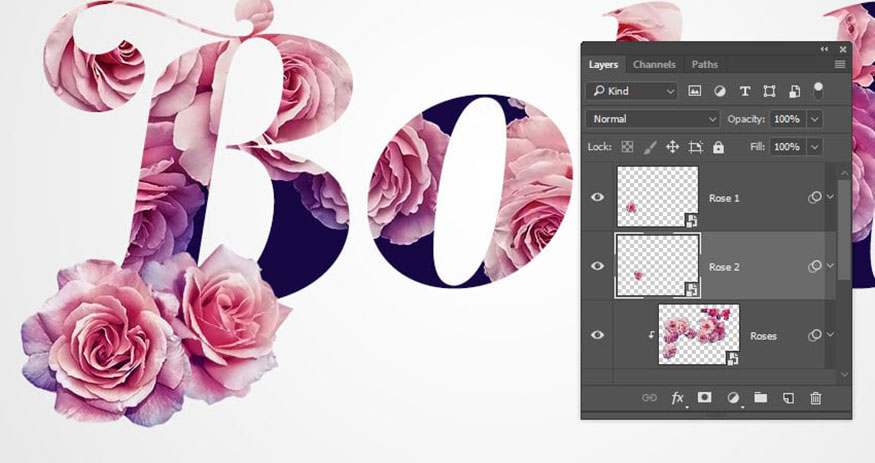Screen dimensions: 875x463
Task: Collapse the panel with double arrows
Action: [824, 49]
